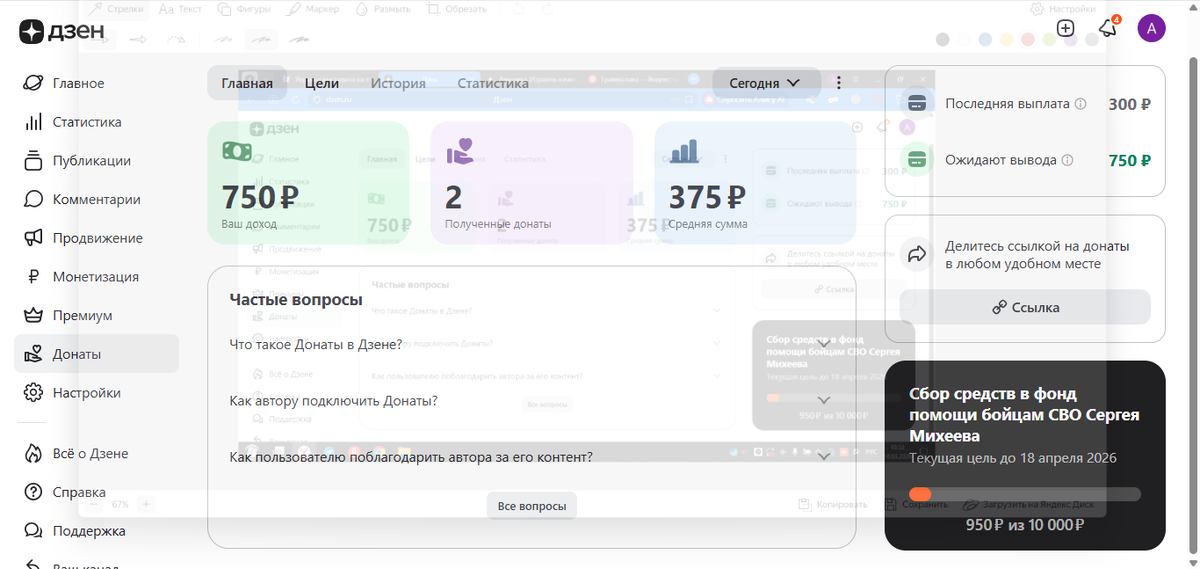Open Публикации stack icon in the sidebar
This screenshot has height=569, width=1200.
coord(33,160)
